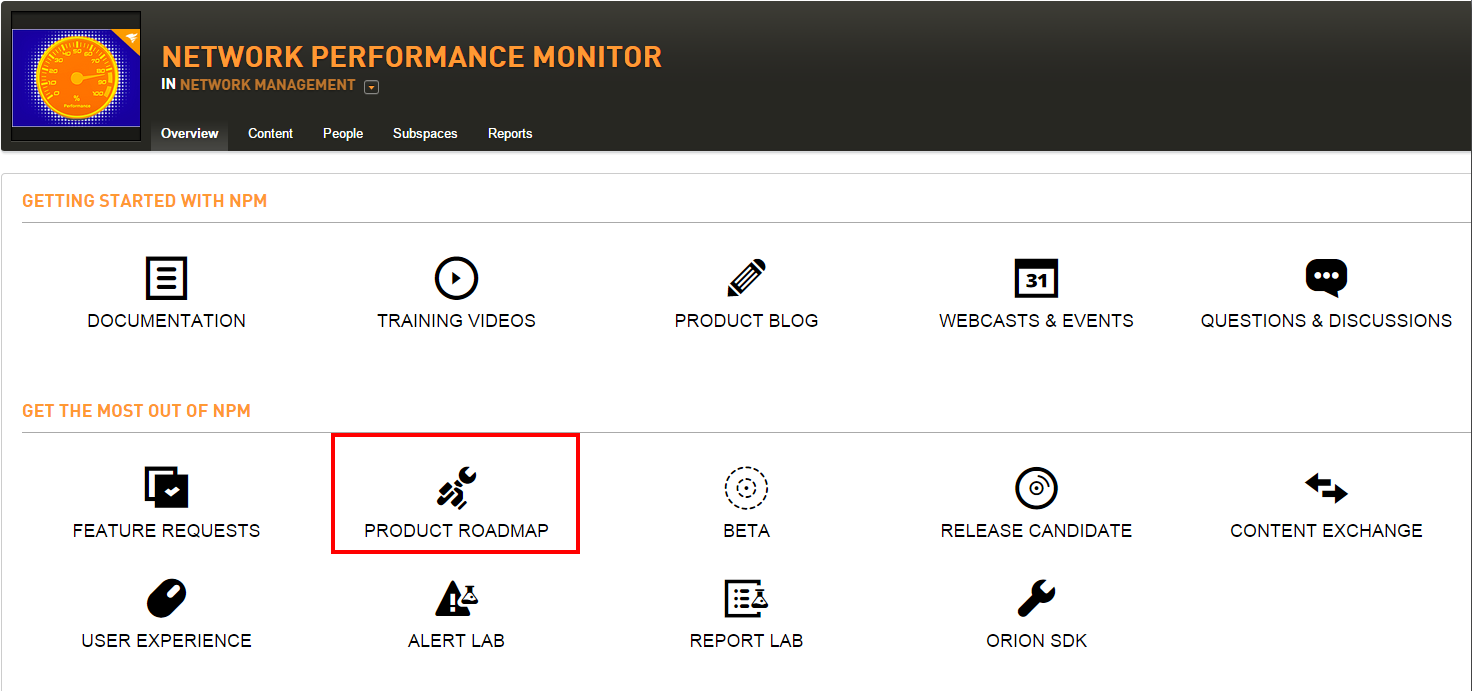Open the Content tab
Viewport: 1472px width, 691px height.
(x=270, y=133)
